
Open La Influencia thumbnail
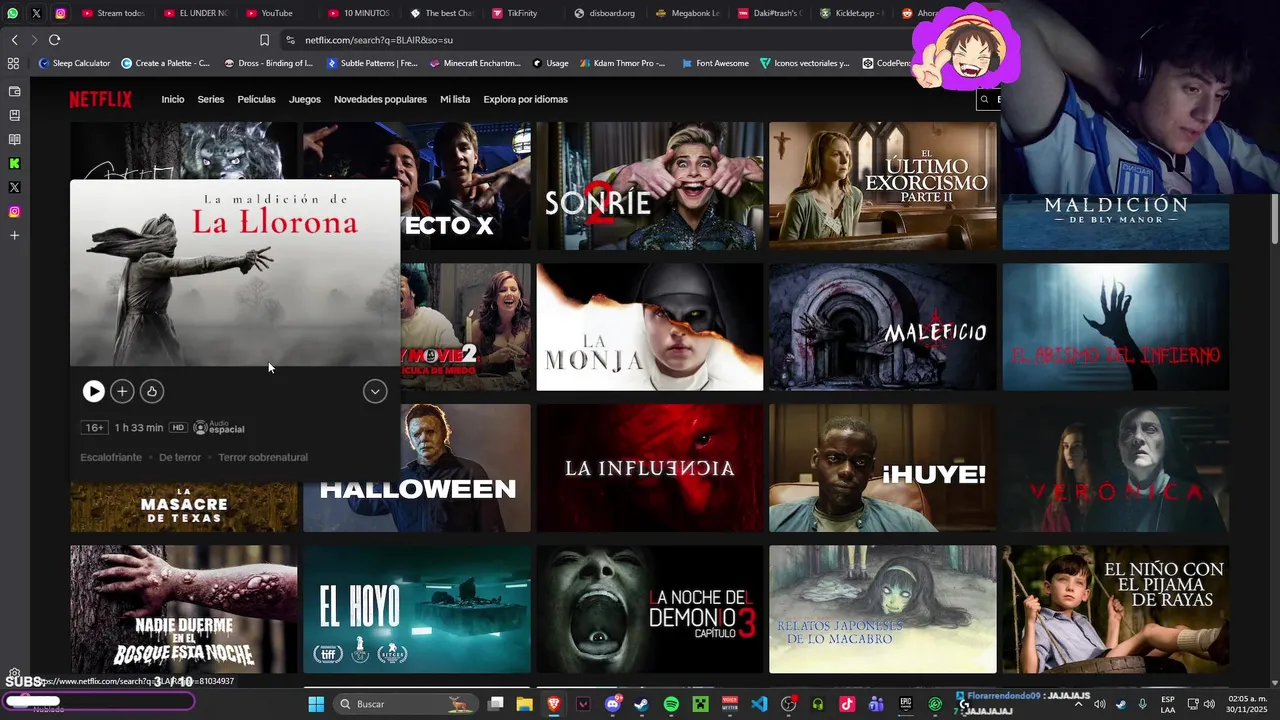[x=650, y=468]
